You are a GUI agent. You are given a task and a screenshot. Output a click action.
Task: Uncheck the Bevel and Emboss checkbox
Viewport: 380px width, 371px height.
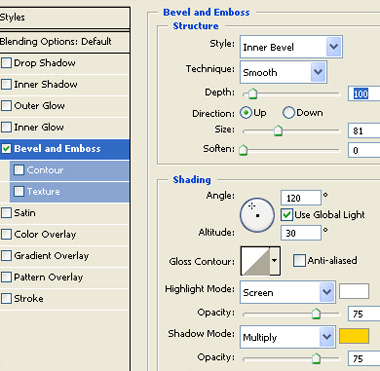[6, 149]
